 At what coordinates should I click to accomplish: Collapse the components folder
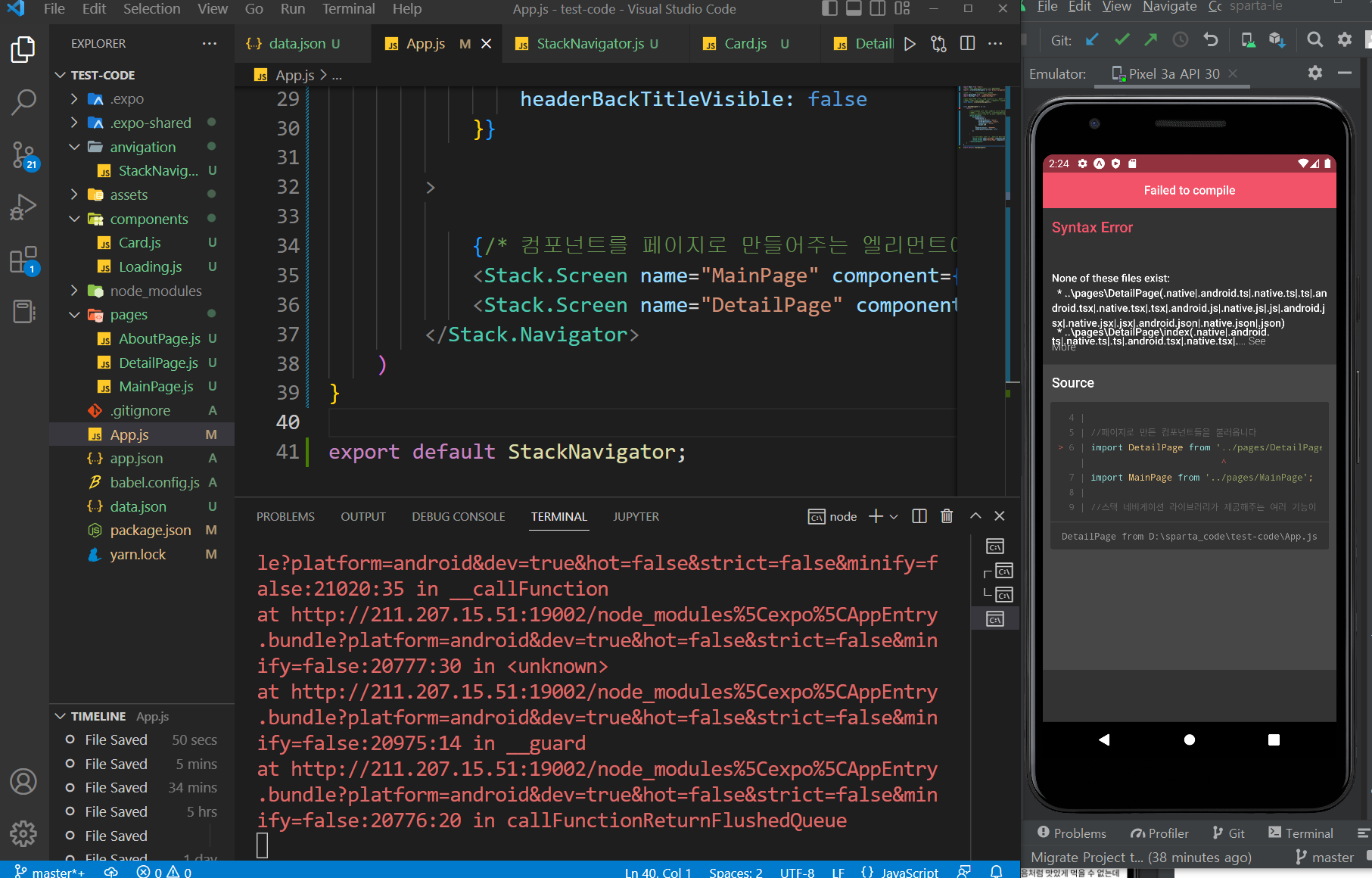74,219
